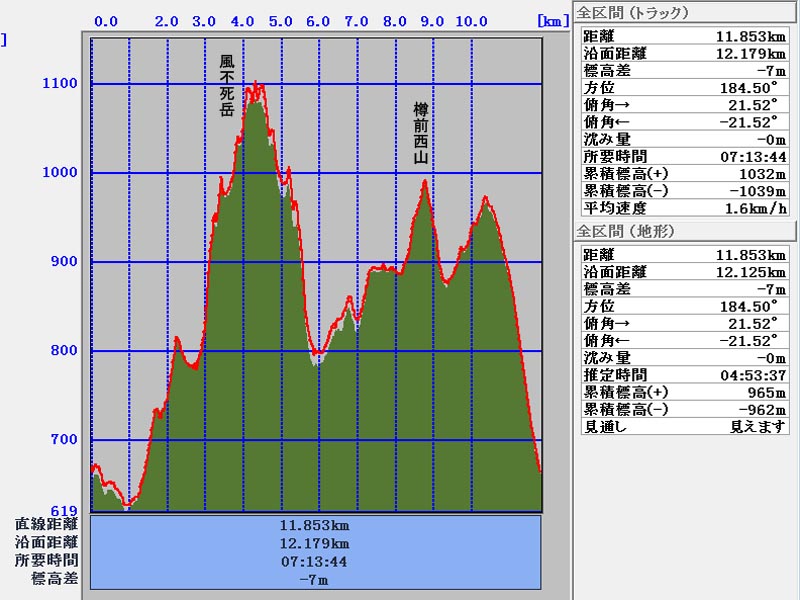Viewport: 800px width, 600px height.
Task: Click the 1100 elevation axis label
Action: click(60, 84)
